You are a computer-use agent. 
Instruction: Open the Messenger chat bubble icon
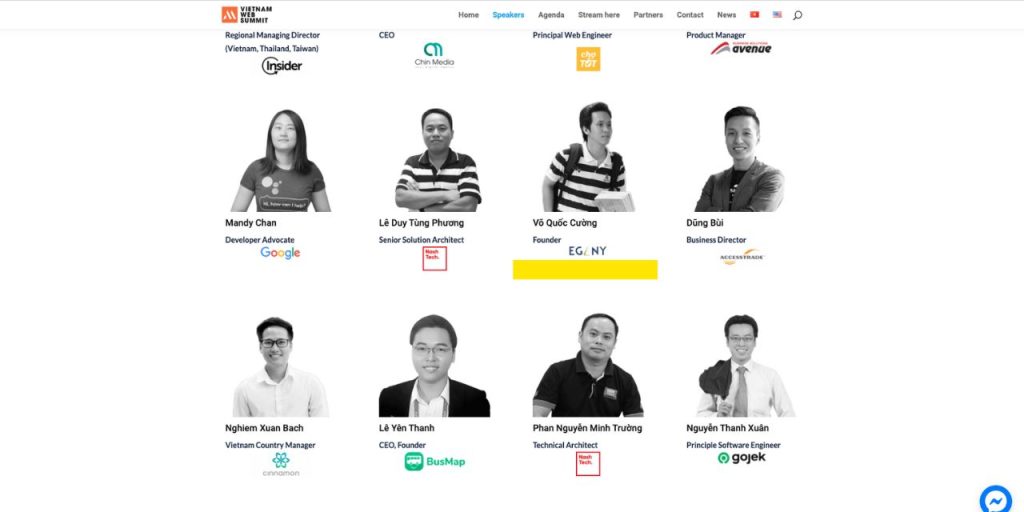pos(996,501)
